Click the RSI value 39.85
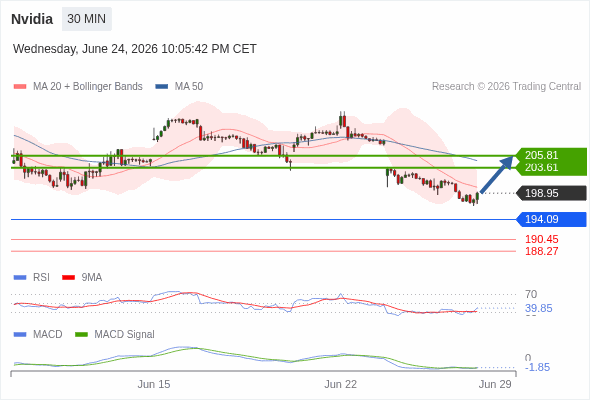The width and height of the screenshot is (590, 400). point(538,309)
